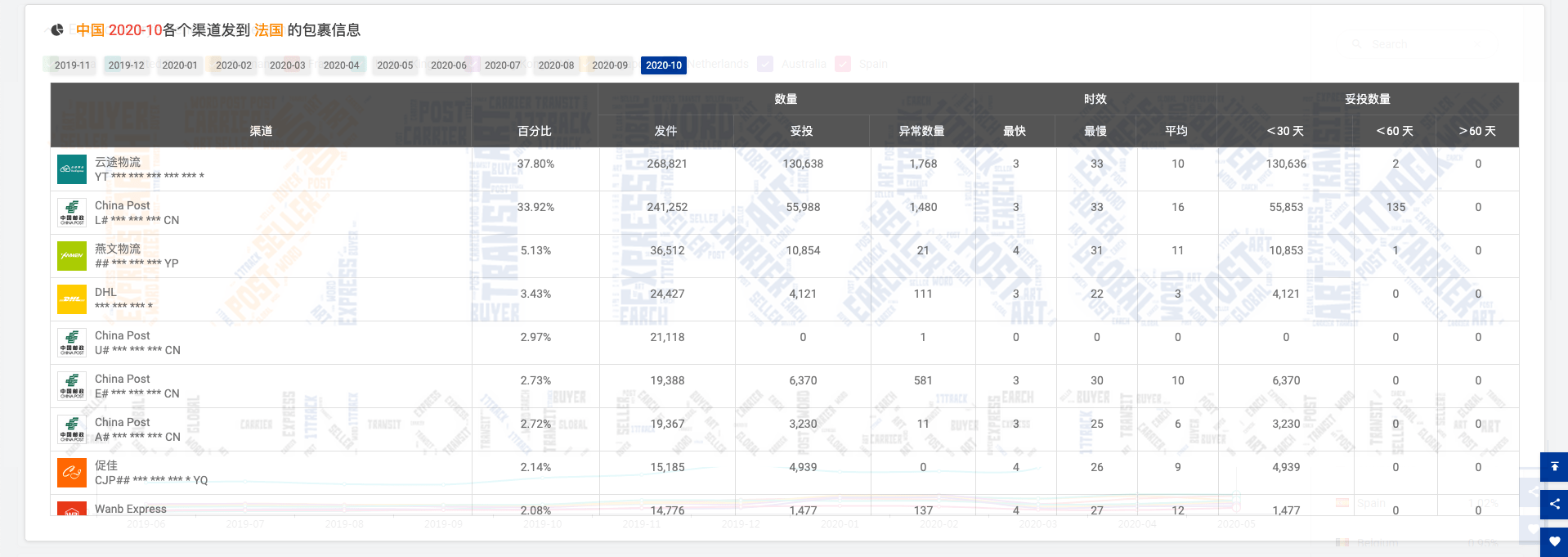The image size is (1568, 557).
Task: Click the 33.92% percentage cell
Action: 535,207
